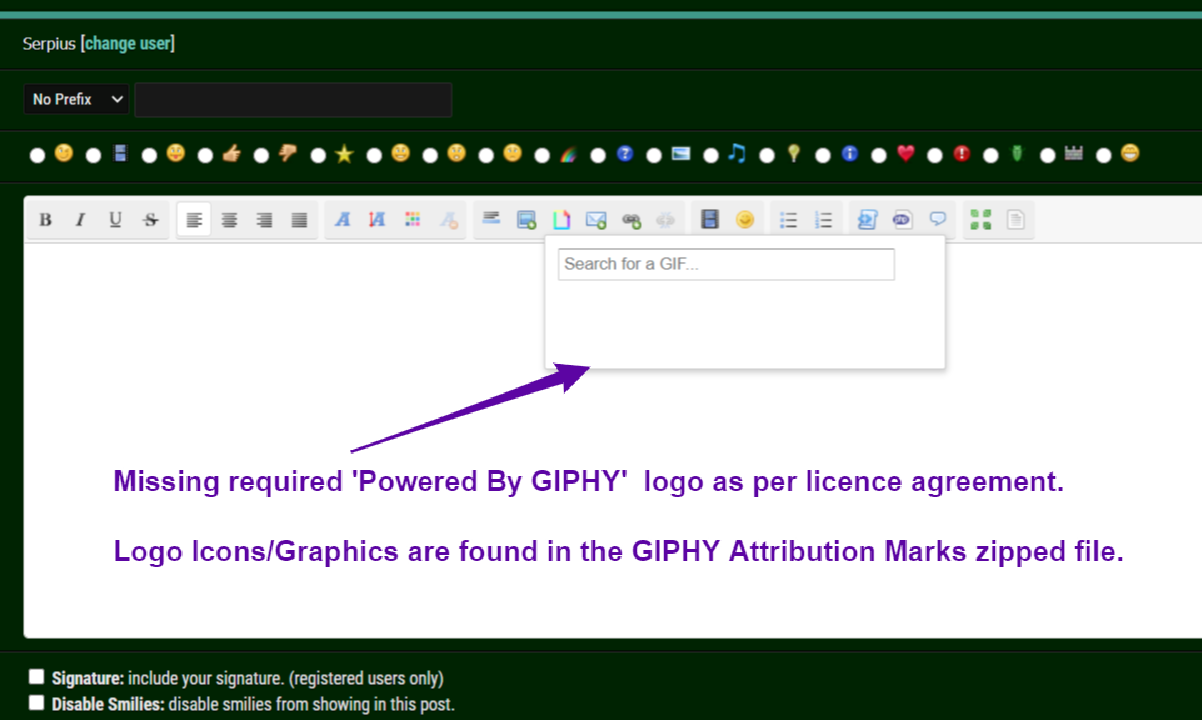Insert a hyperlink
1203x720 pixels.
click(631, 220)
